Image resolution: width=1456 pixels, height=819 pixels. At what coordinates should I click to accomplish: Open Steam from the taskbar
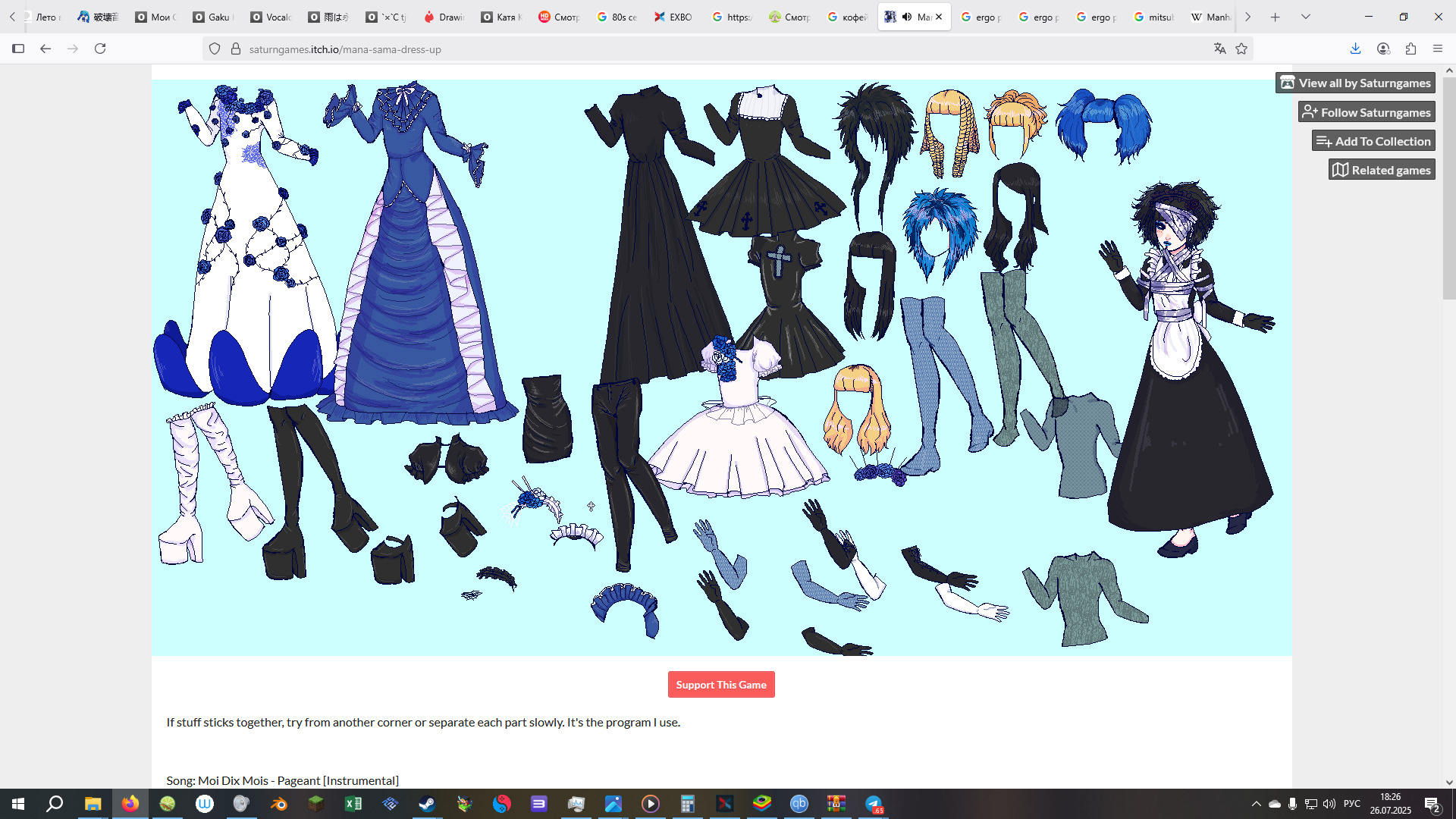tap(427, 804)
